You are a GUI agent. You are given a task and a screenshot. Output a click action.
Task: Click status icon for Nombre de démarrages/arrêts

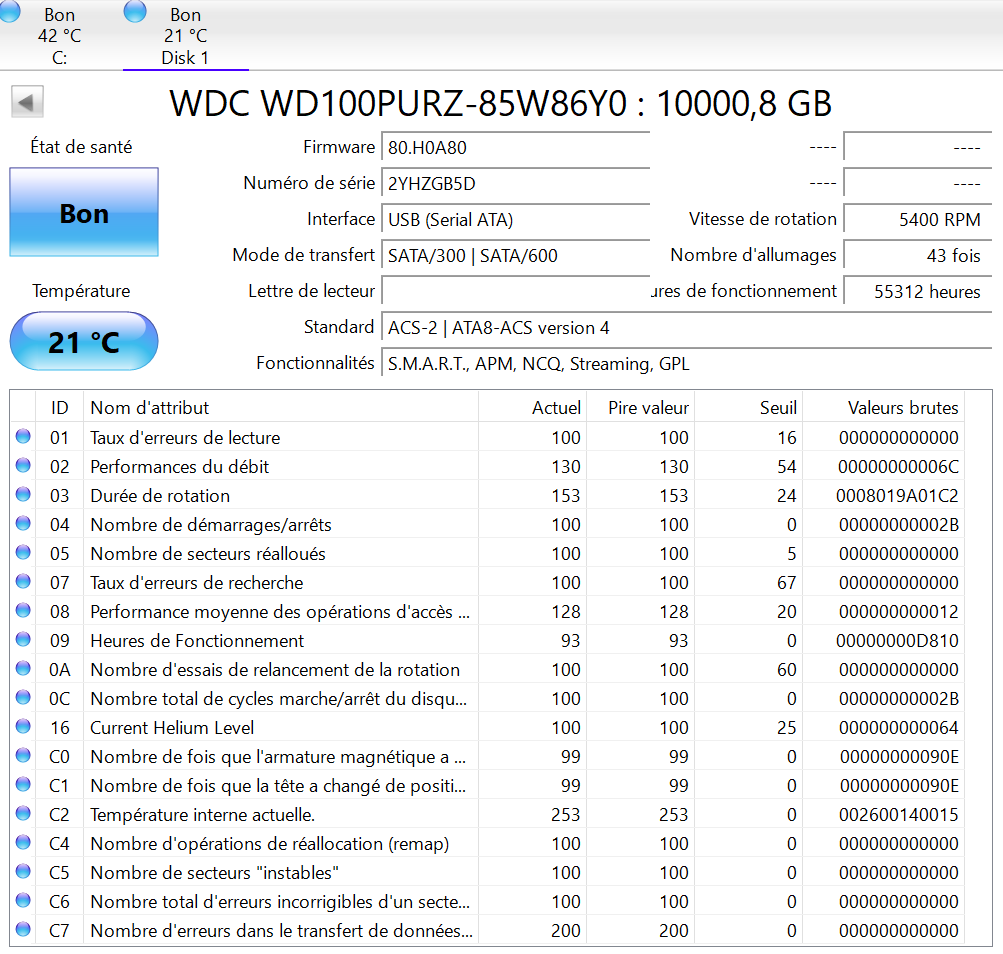pyautogui.click(x=23, y=523)
